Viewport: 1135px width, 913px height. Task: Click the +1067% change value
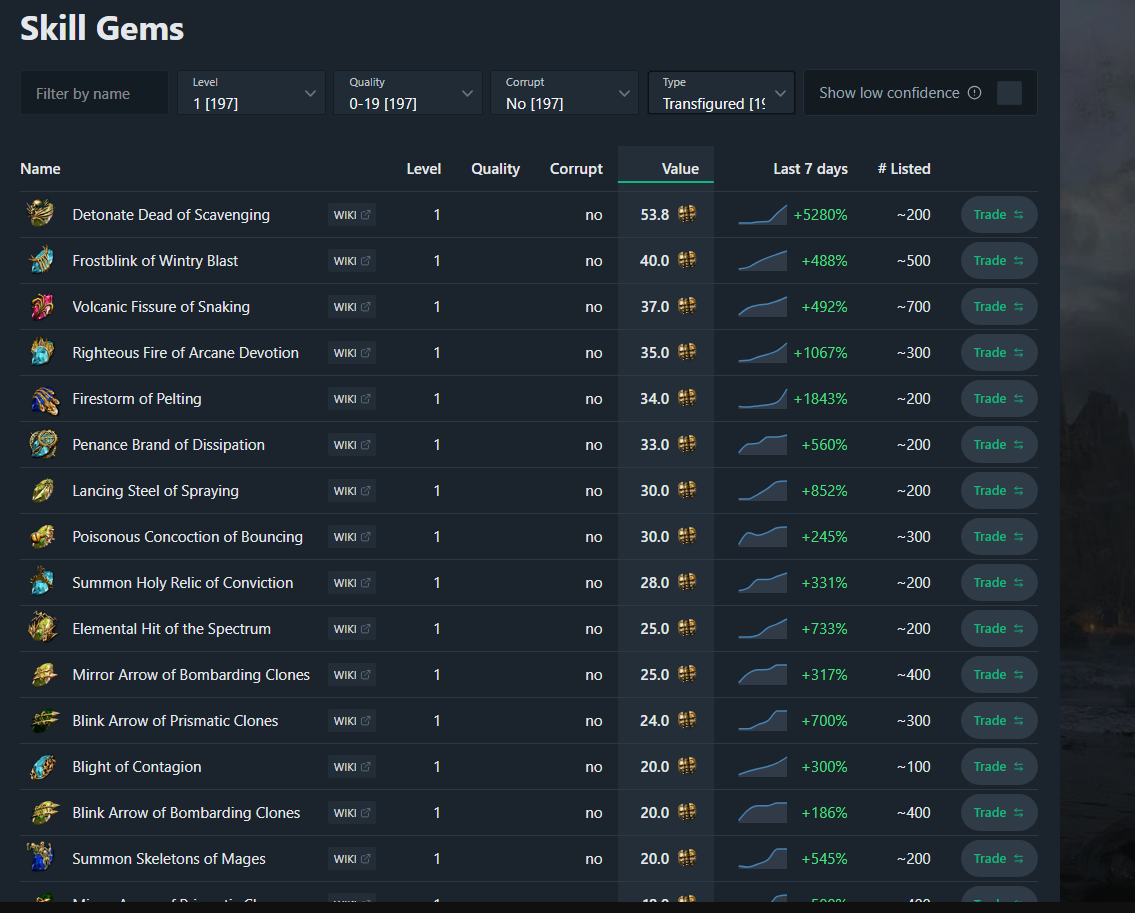820,353
